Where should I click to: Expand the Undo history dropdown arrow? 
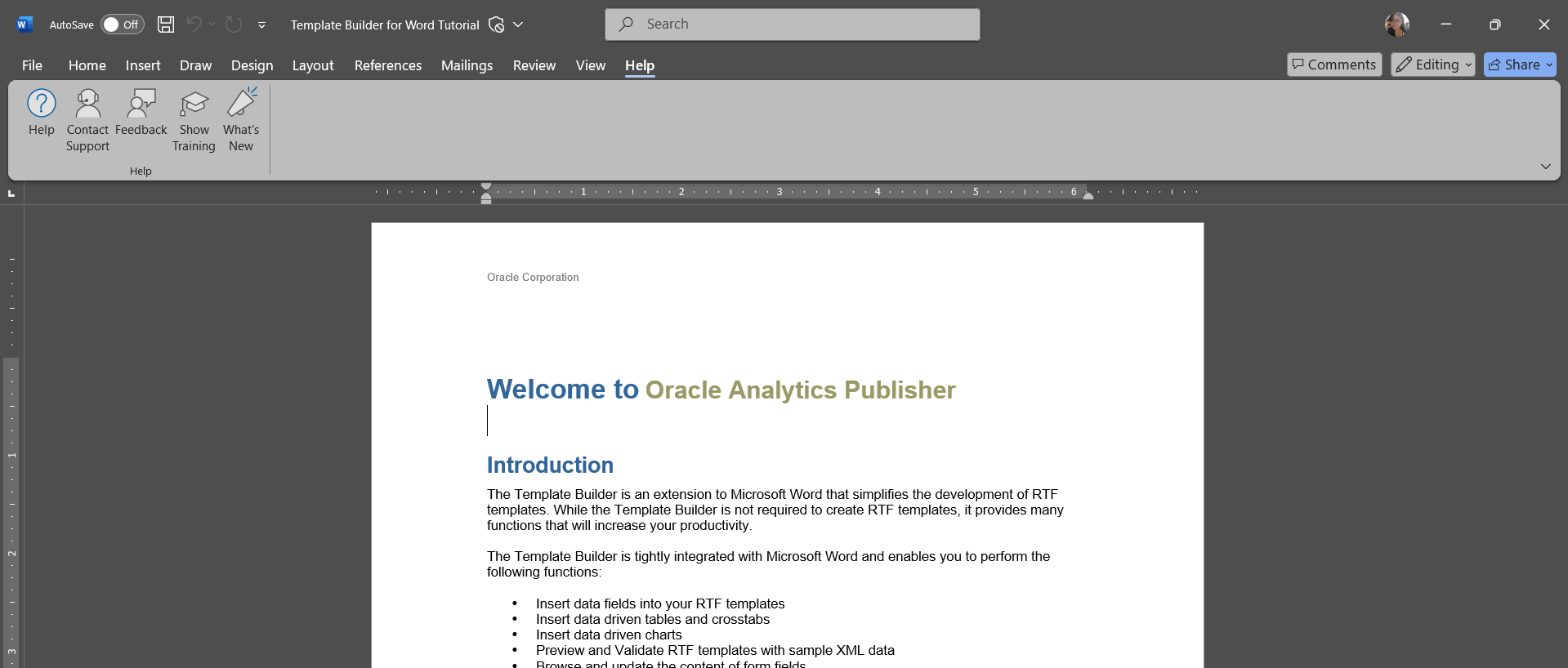pyautogui.click(x=212, y=24)
